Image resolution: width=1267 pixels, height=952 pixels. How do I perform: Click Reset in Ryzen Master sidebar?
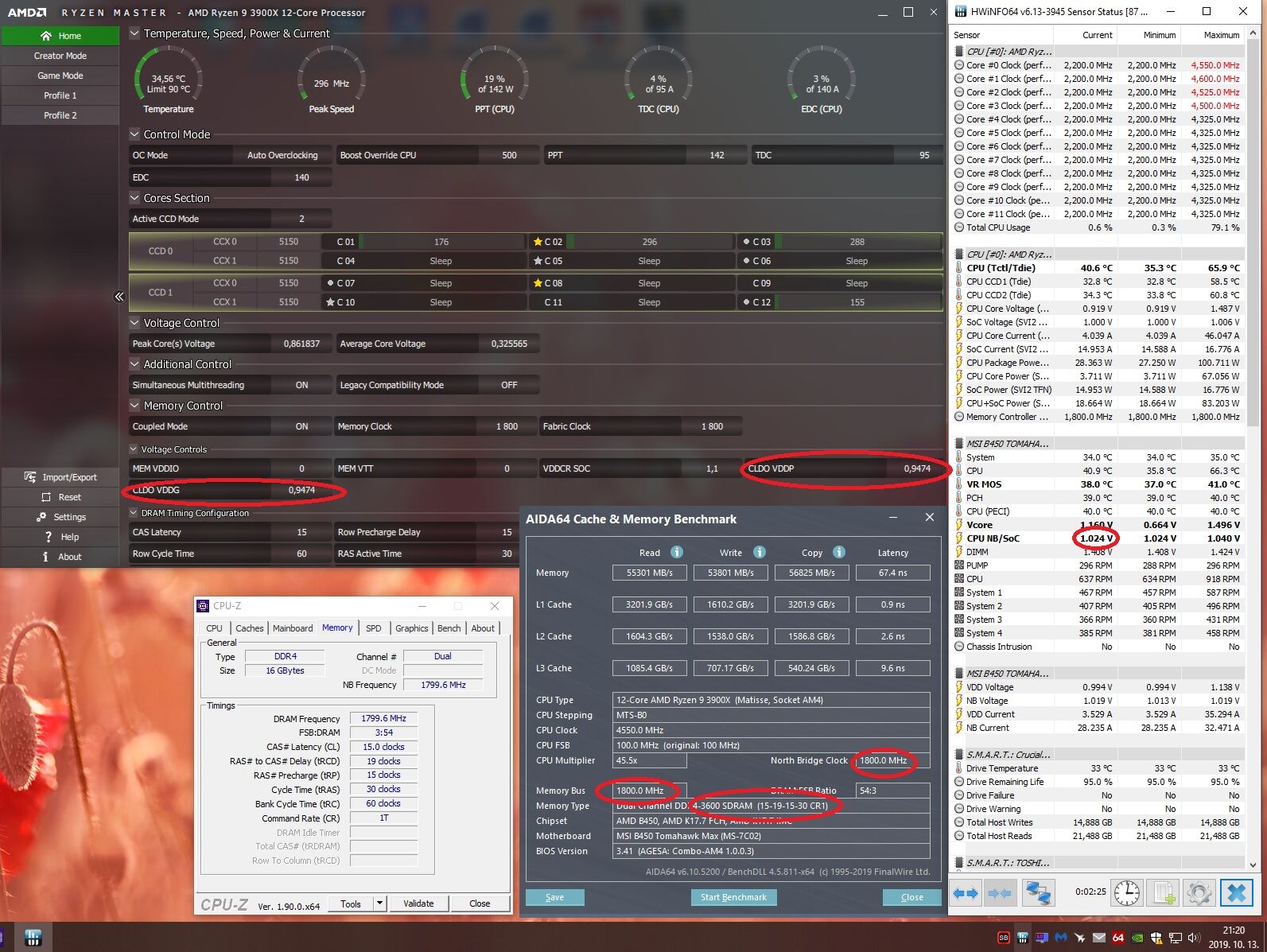pos(60,497)
